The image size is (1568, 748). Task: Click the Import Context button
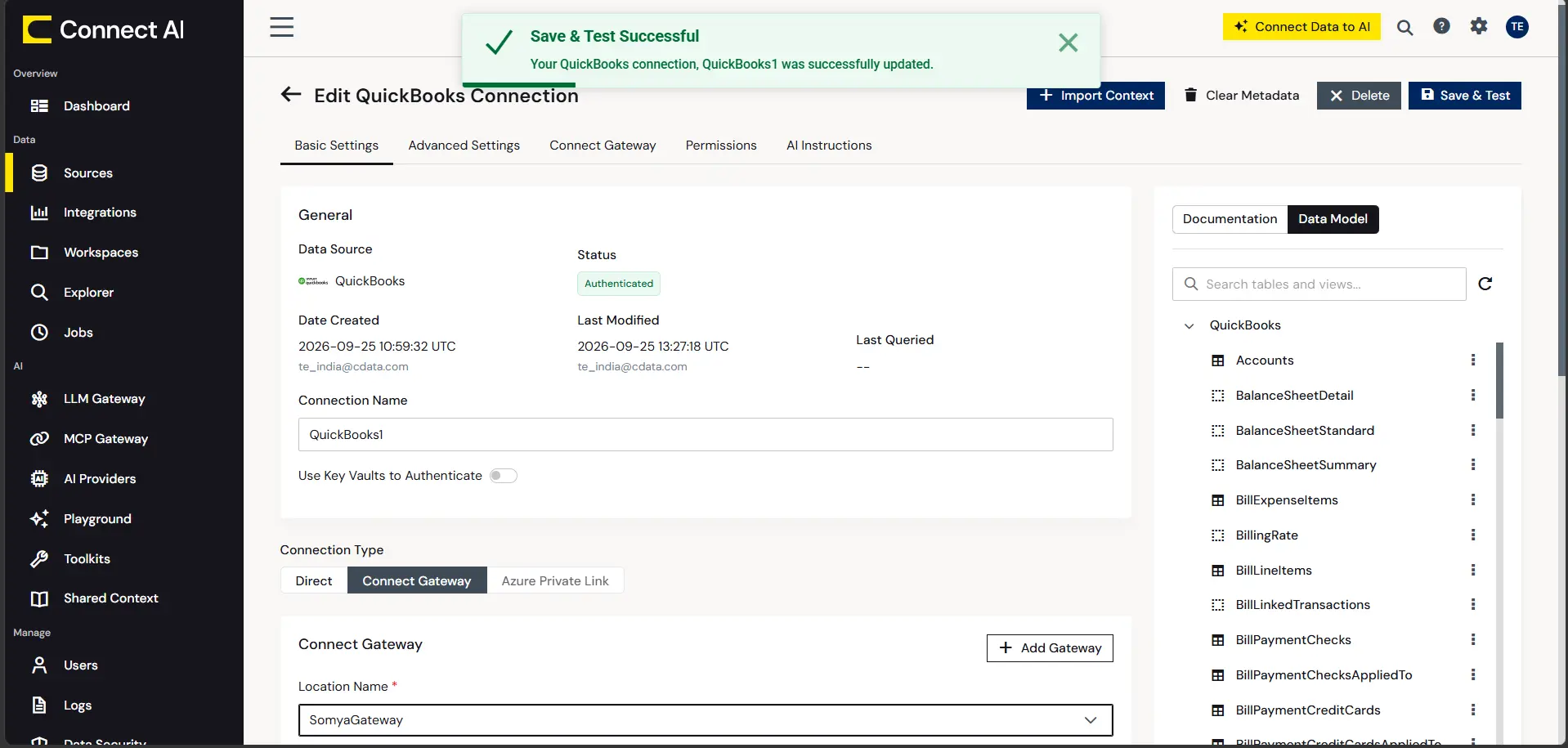pos(1095,97)
